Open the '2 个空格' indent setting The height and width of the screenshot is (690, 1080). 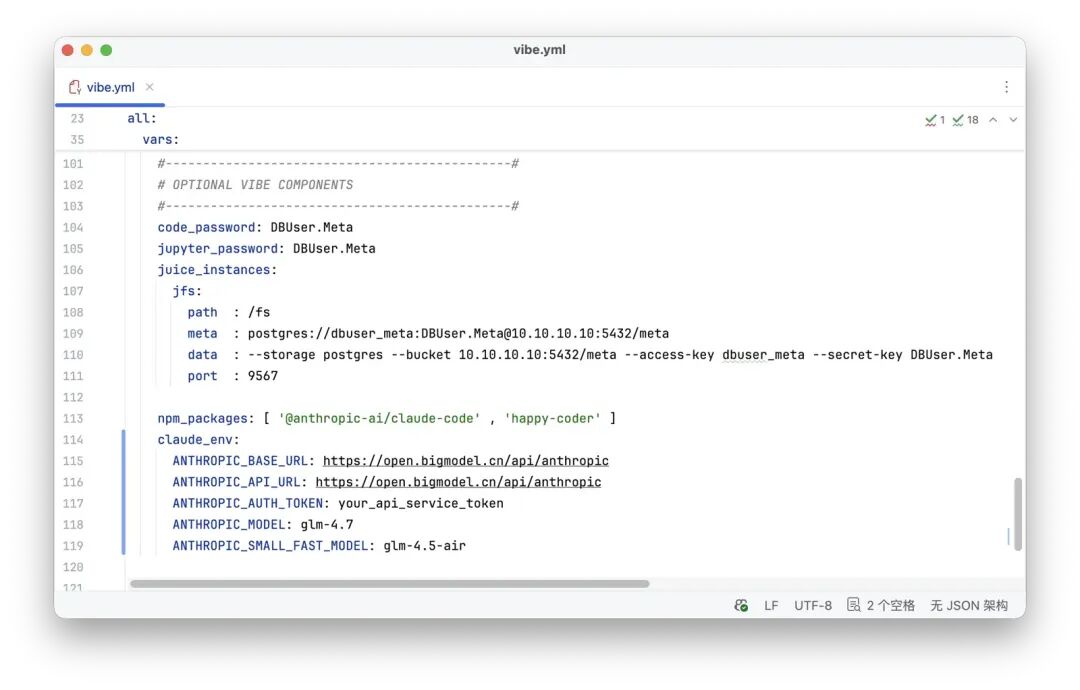point(890,605)
